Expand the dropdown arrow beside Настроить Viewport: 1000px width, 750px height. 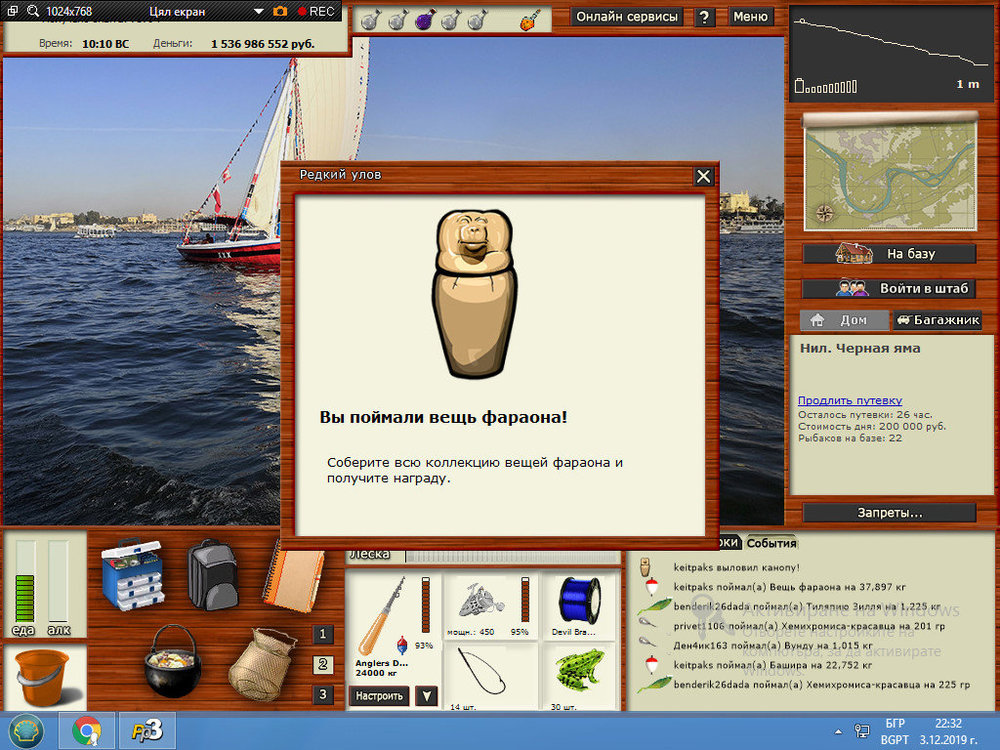pos(426,696)
